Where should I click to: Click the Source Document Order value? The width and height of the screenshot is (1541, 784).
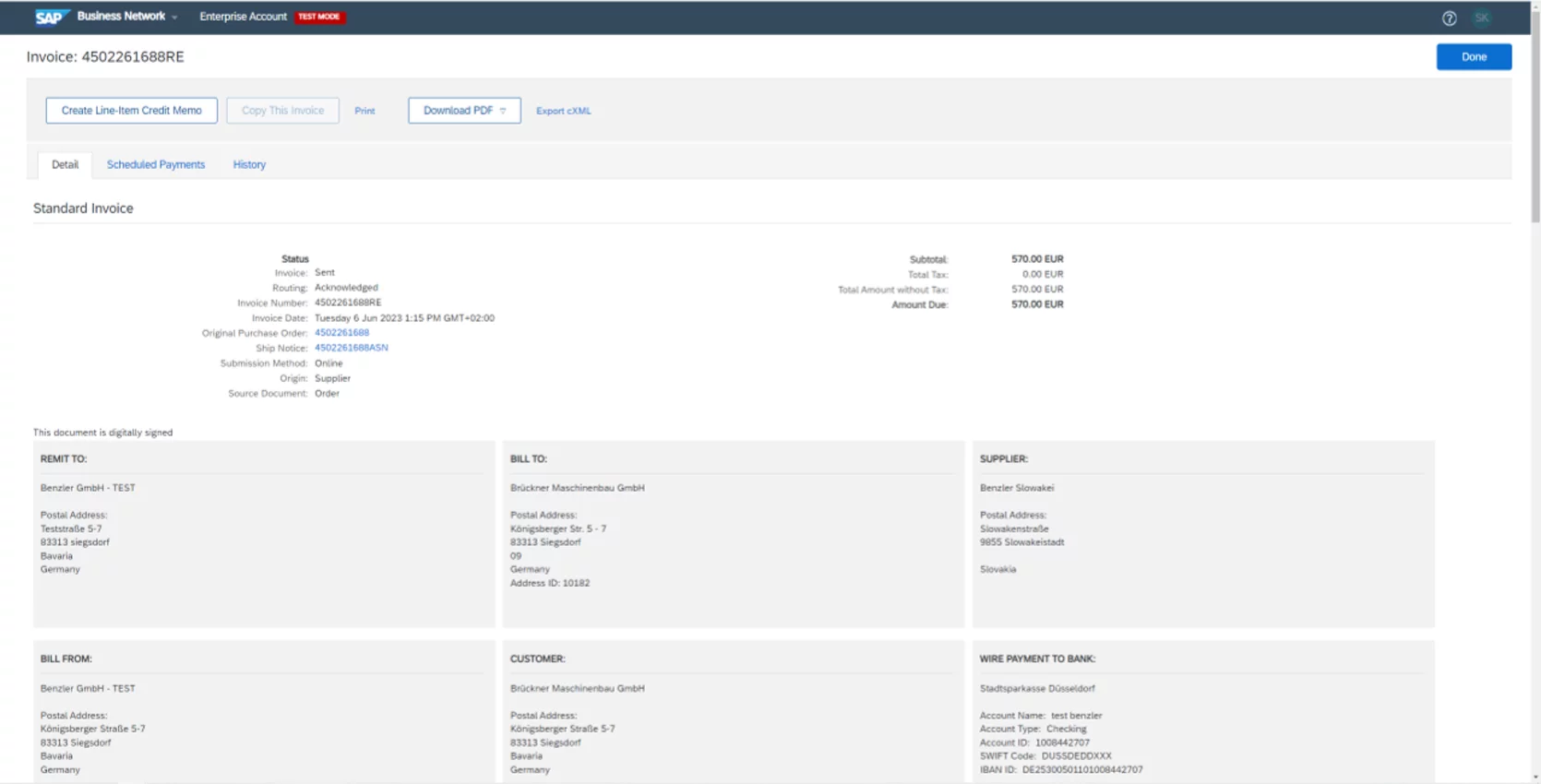pos(327,394)
